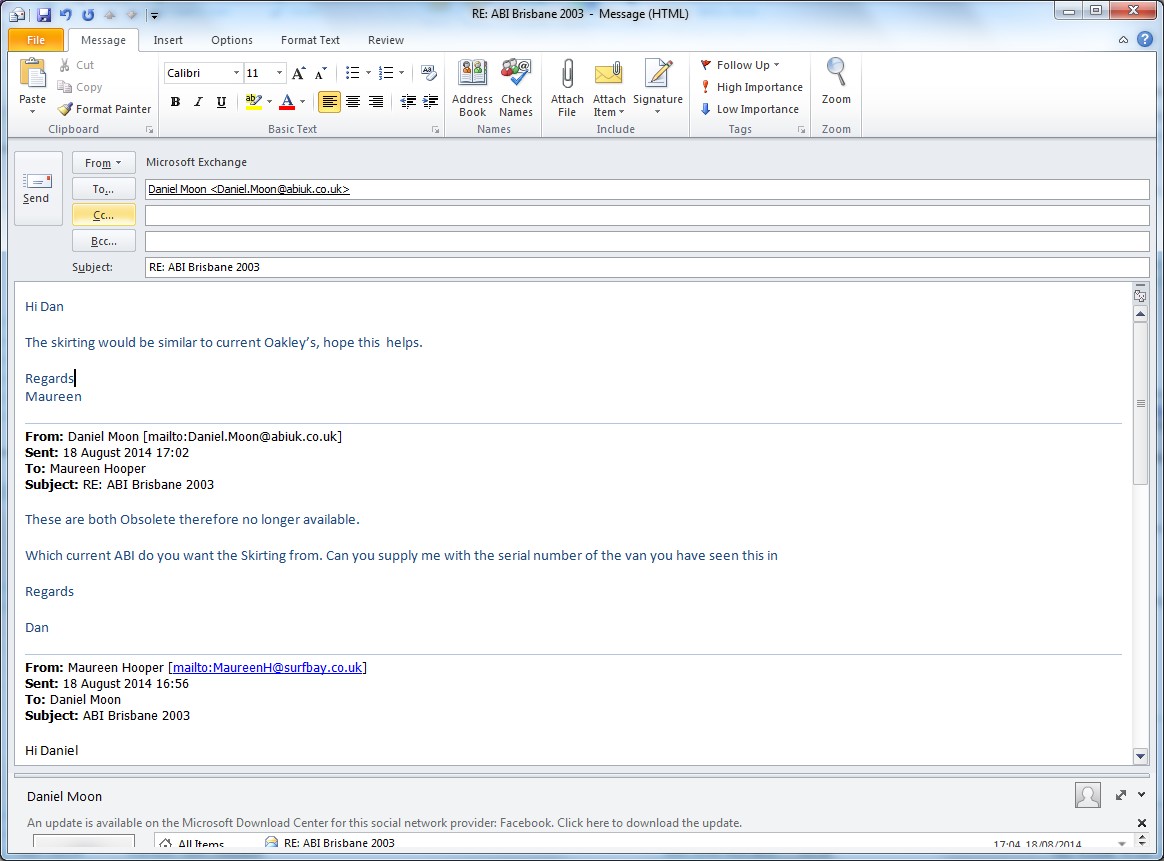1164x861 pixels.
Task: Open the Address Book
Action: [472, 88]
